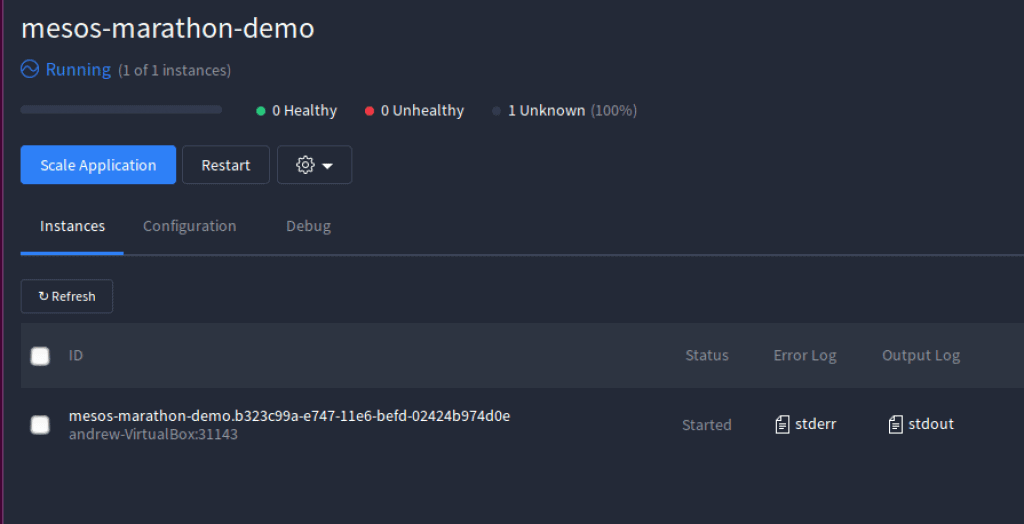Click the dark Unknown status dot
Screen dimensions: 1024x524
(496, 111)
